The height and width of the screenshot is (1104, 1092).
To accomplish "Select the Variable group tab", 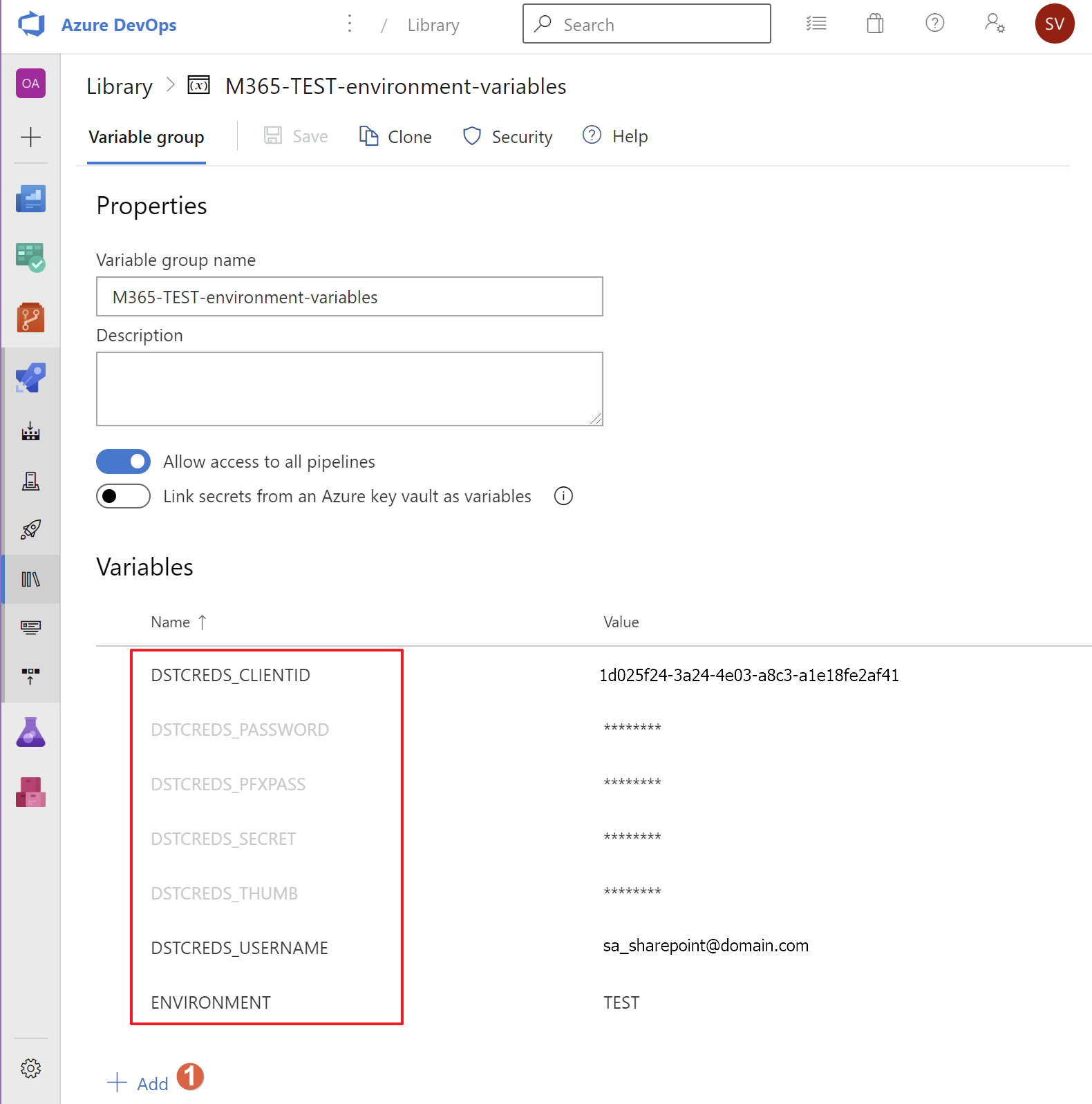I will [x=147, y=137].
